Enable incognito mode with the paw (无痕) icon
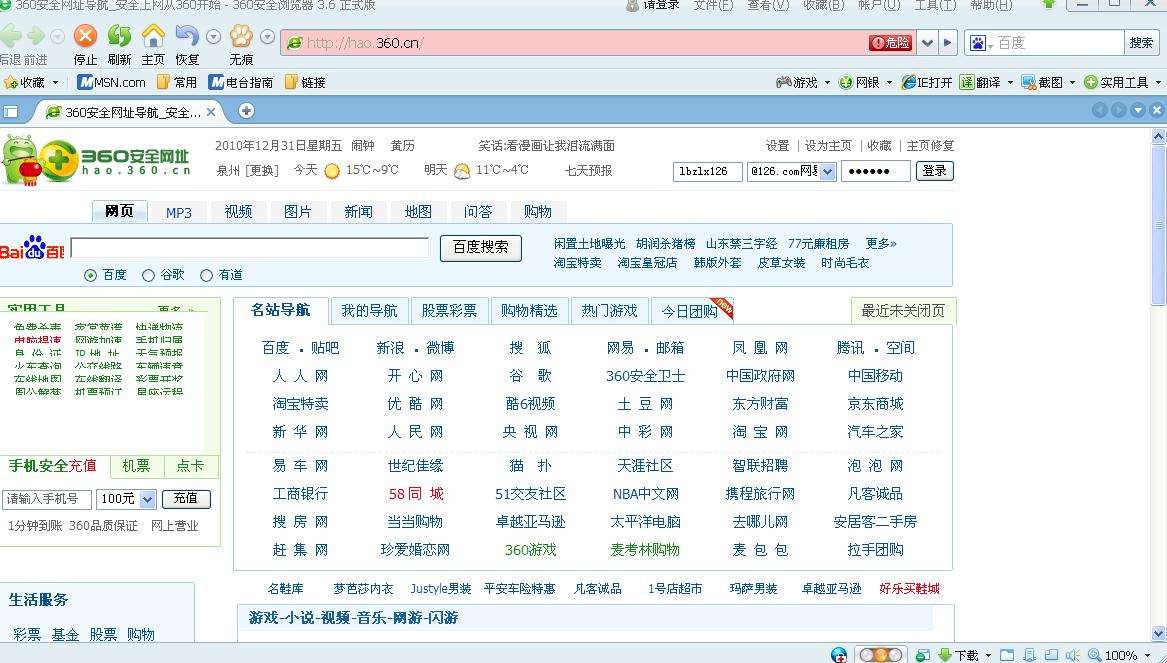Viewport: 1167px width, 663px height. [241, 35]
